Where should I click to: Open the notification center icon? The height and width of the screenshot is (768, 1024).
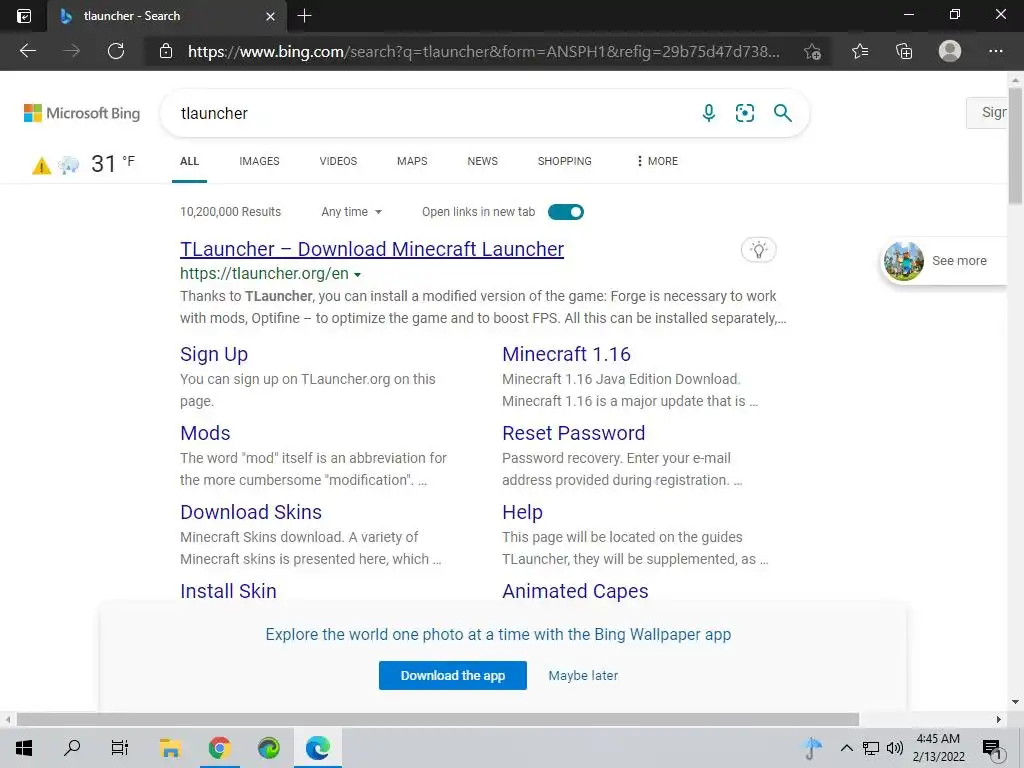(x=992, y=749)
